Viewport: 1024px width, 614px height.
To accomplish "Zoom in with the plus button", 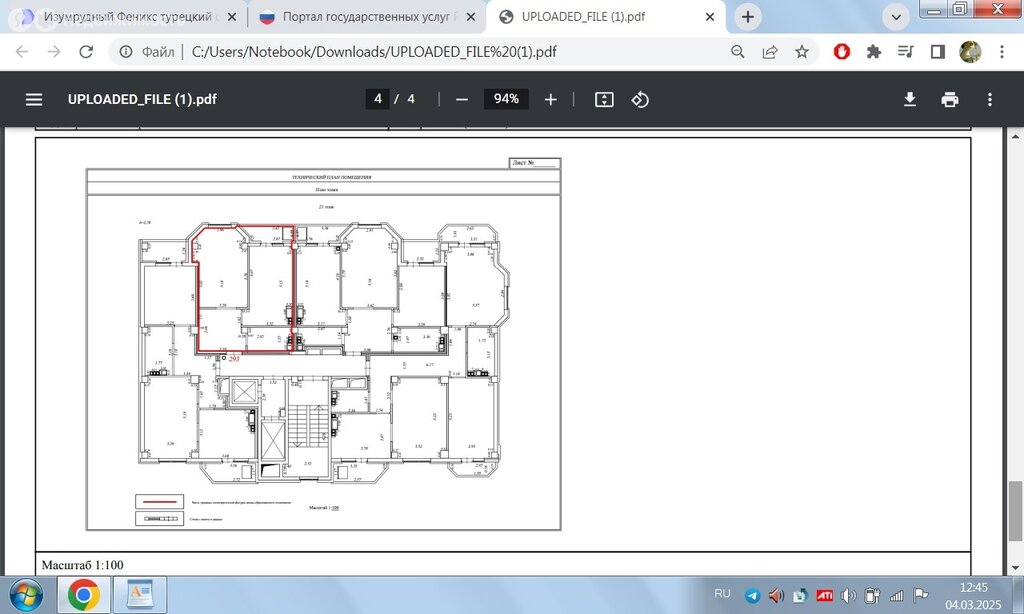I will (551, 99).
